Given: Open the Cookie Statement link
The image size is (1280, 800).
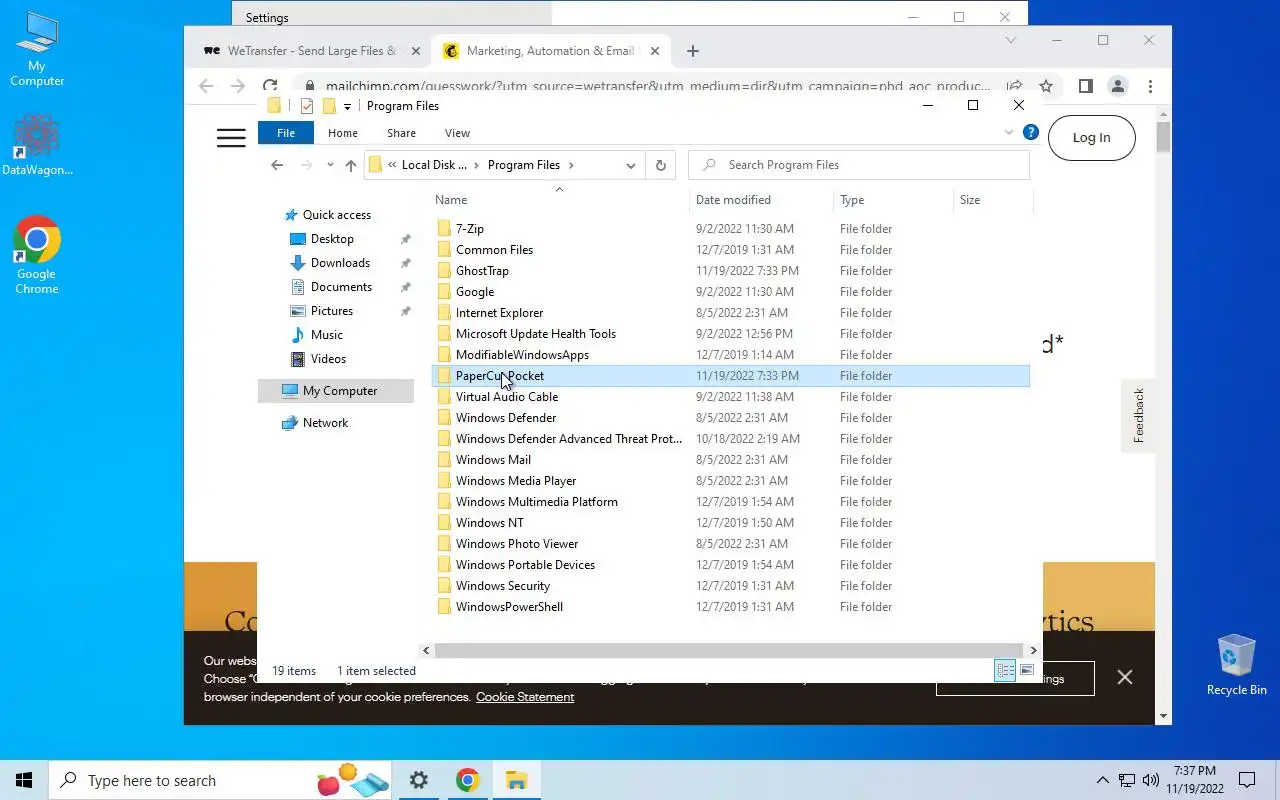Looking at the screenshot, I should click(525, 697).
